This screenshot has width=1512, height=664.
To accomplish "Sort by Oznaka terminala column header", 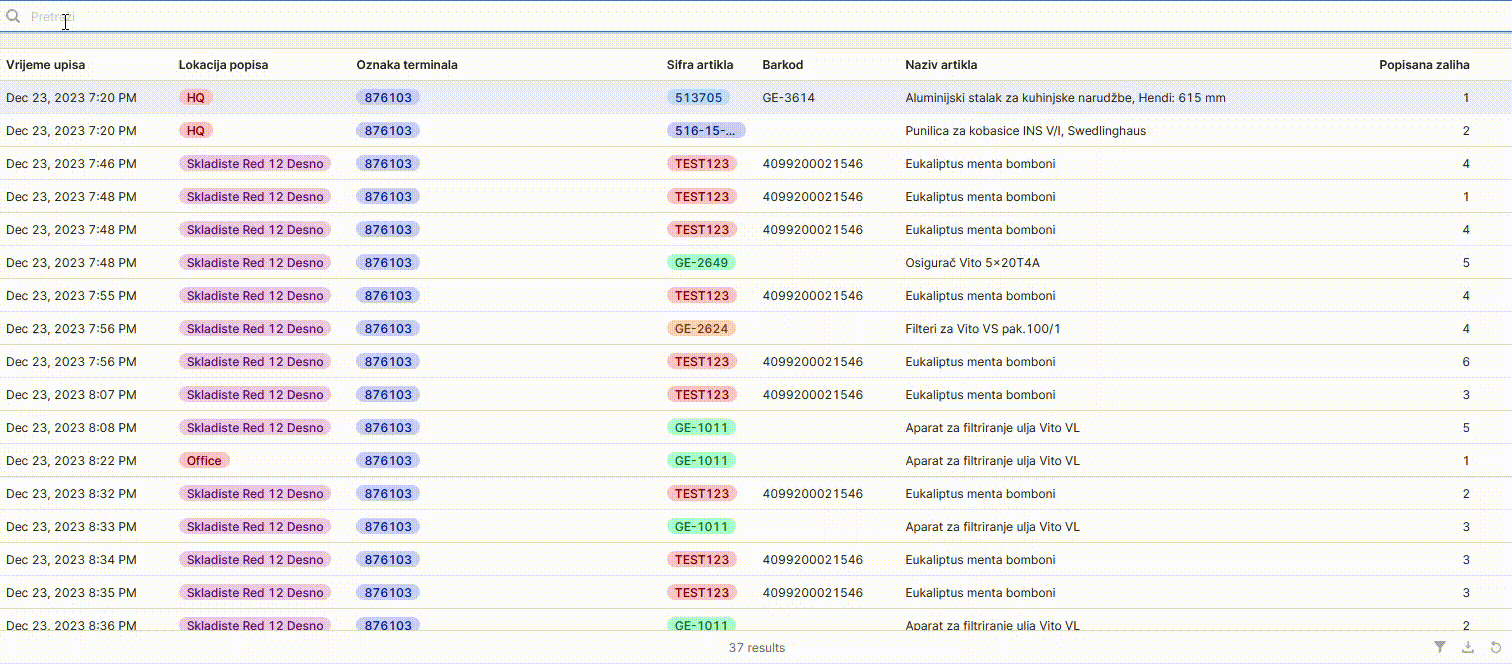I will [x=407, y=65].
